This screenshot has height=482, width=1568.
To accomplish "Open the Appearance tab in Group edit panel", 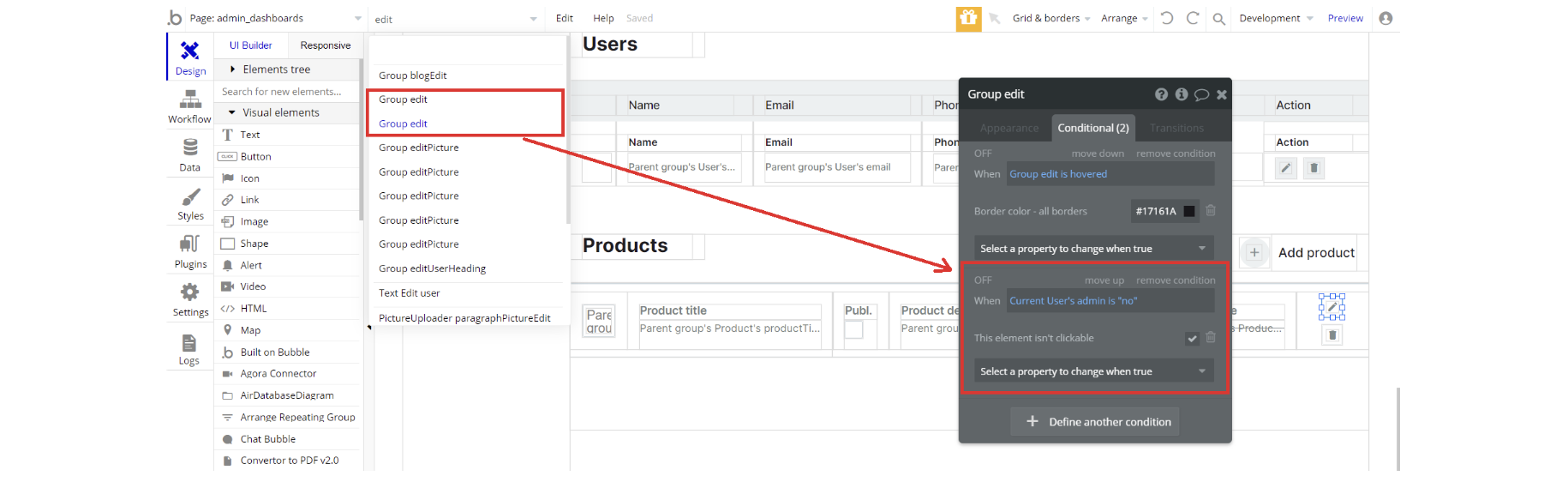I will pos(1008,128).
